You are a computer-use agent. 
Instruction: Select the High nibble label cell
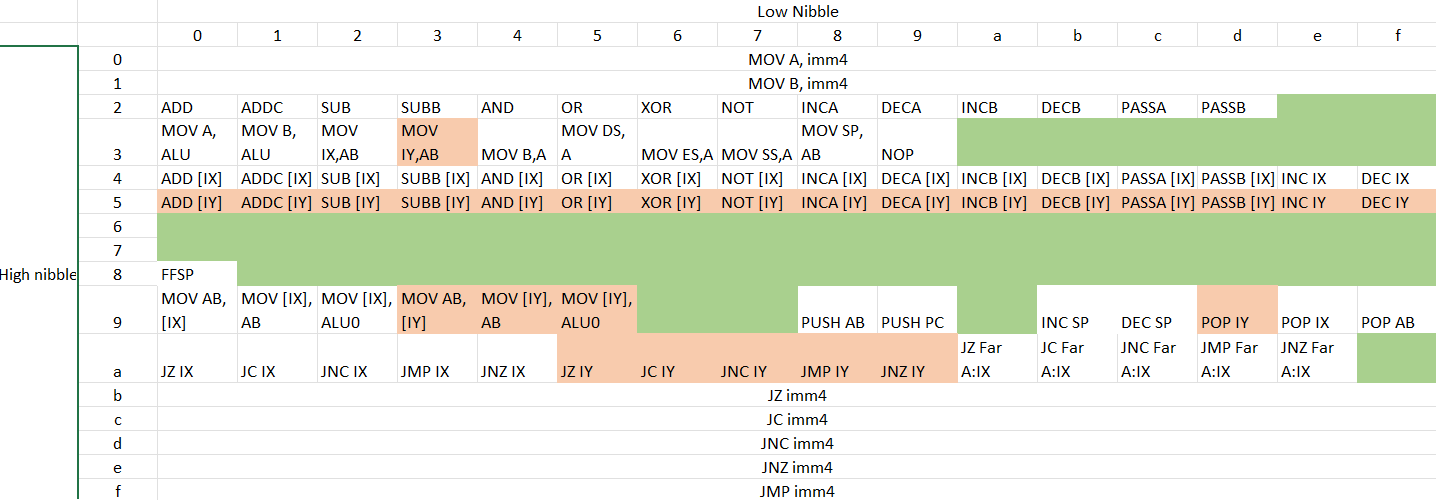pos(39,274)
